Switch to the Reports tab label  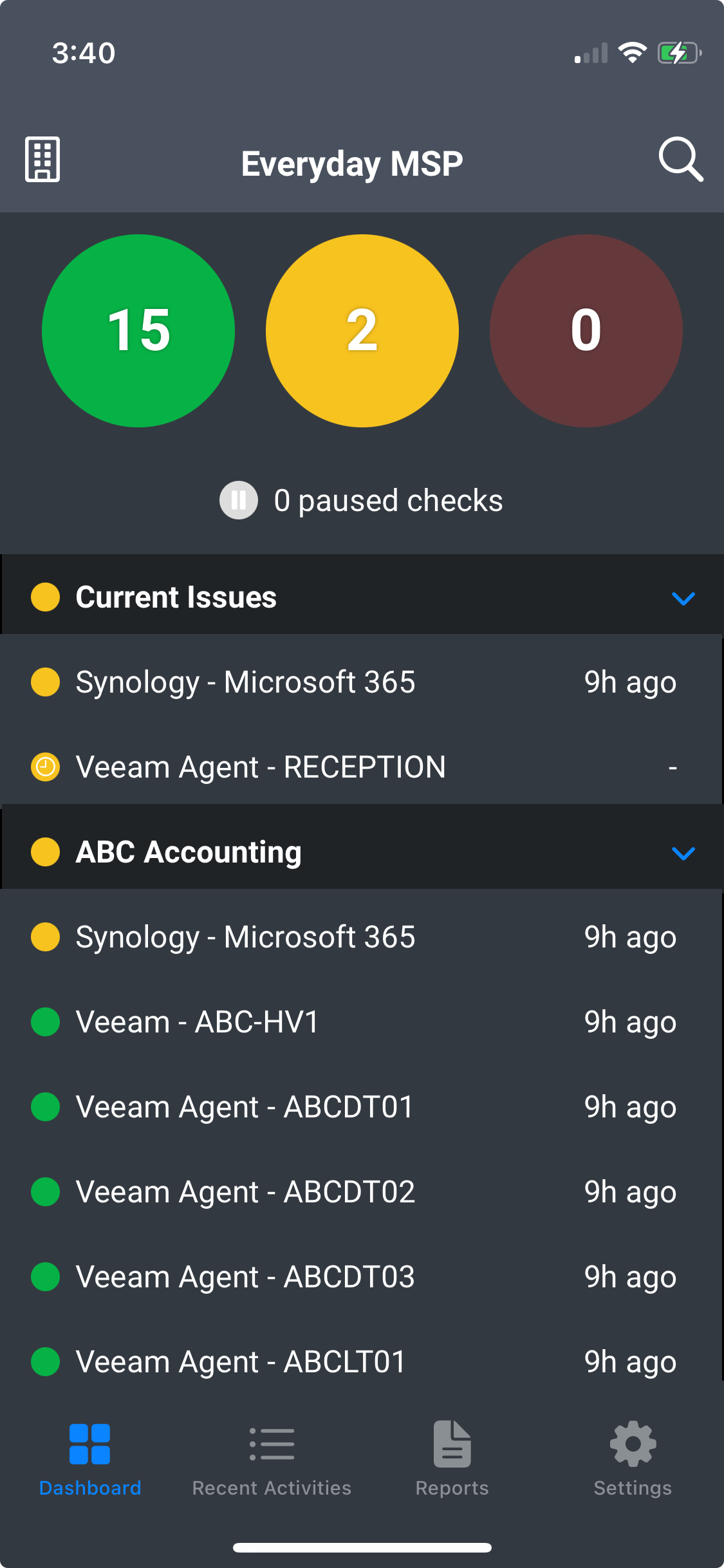452,1488
